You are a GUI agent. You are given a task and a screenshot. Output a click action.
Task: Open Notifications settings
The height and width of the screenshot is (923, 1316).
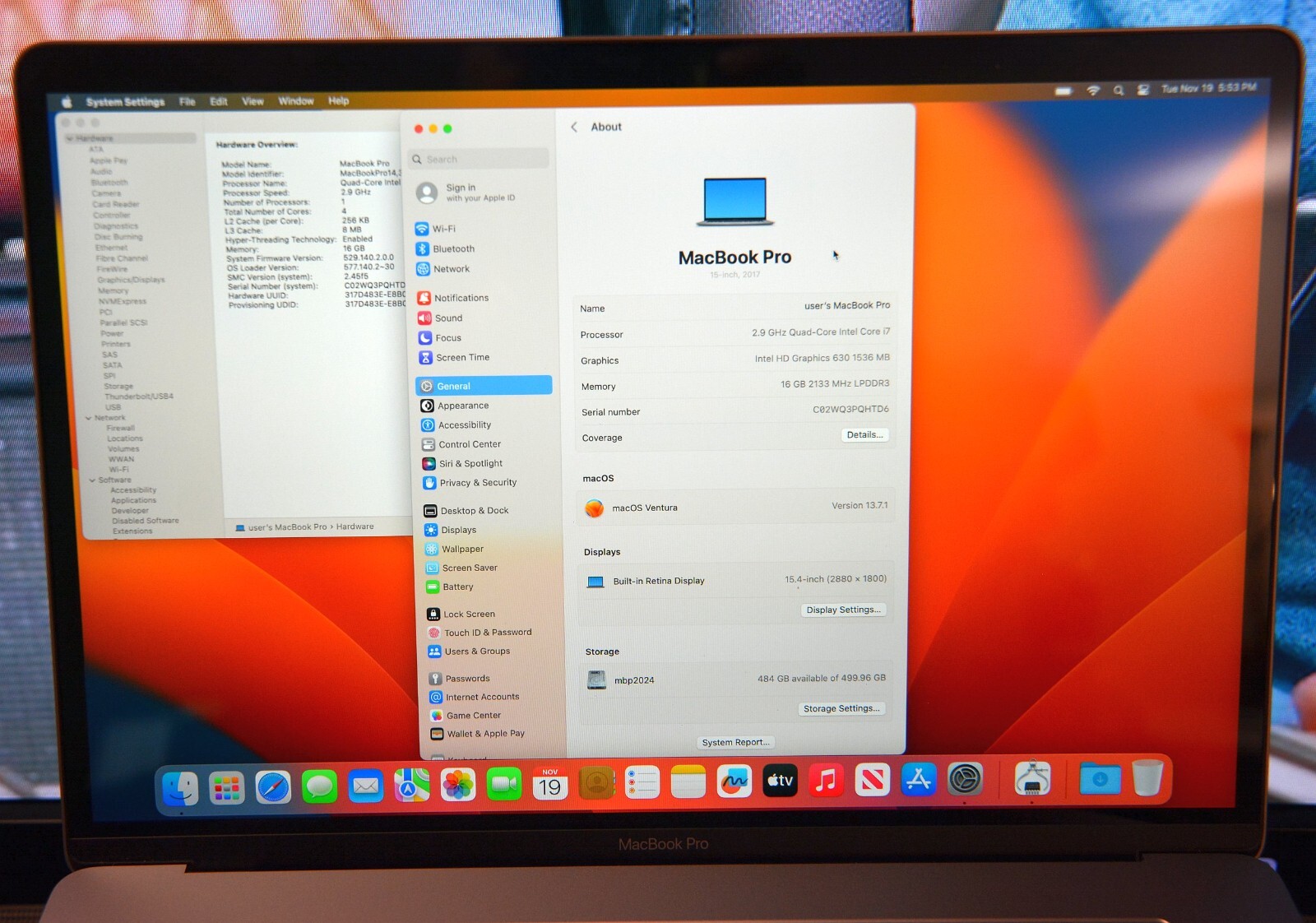tap(452, 298)
